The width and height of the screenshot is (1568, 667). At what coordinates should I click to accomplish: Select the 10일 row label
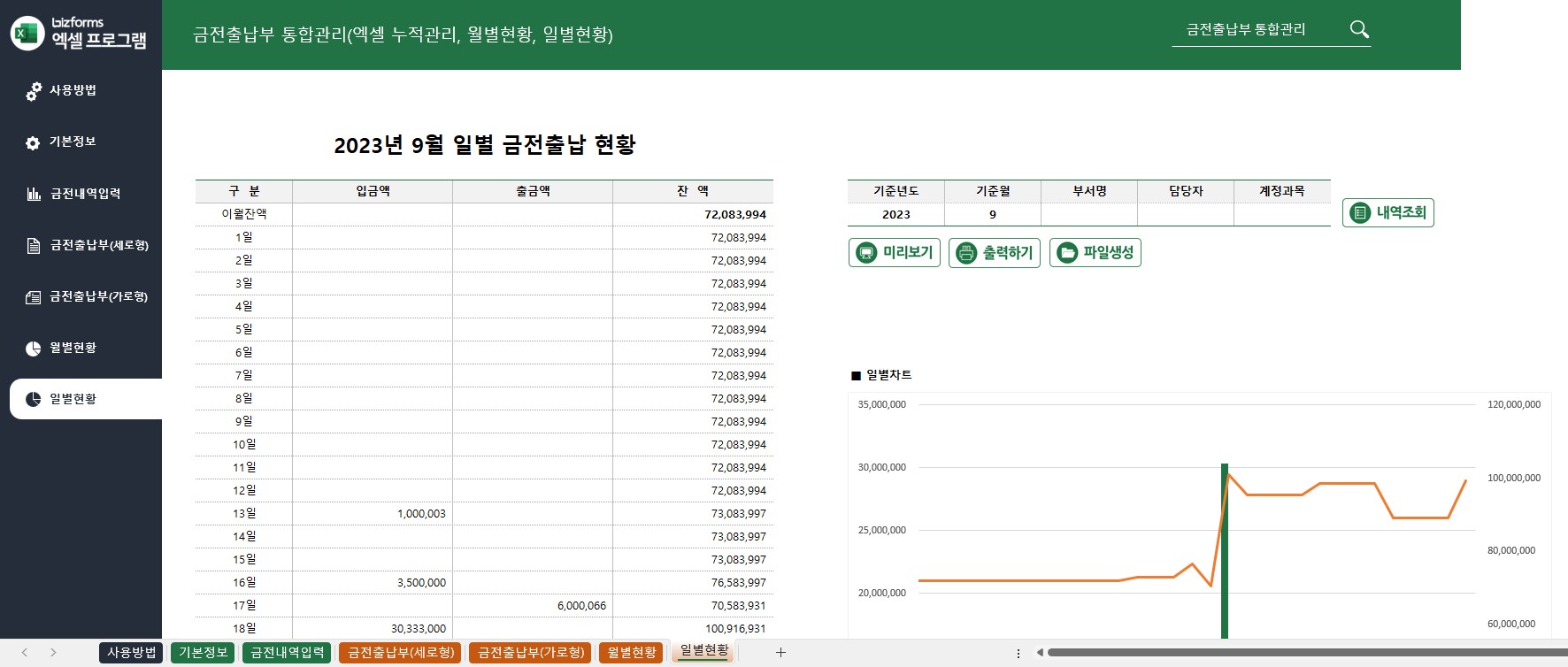244,444
